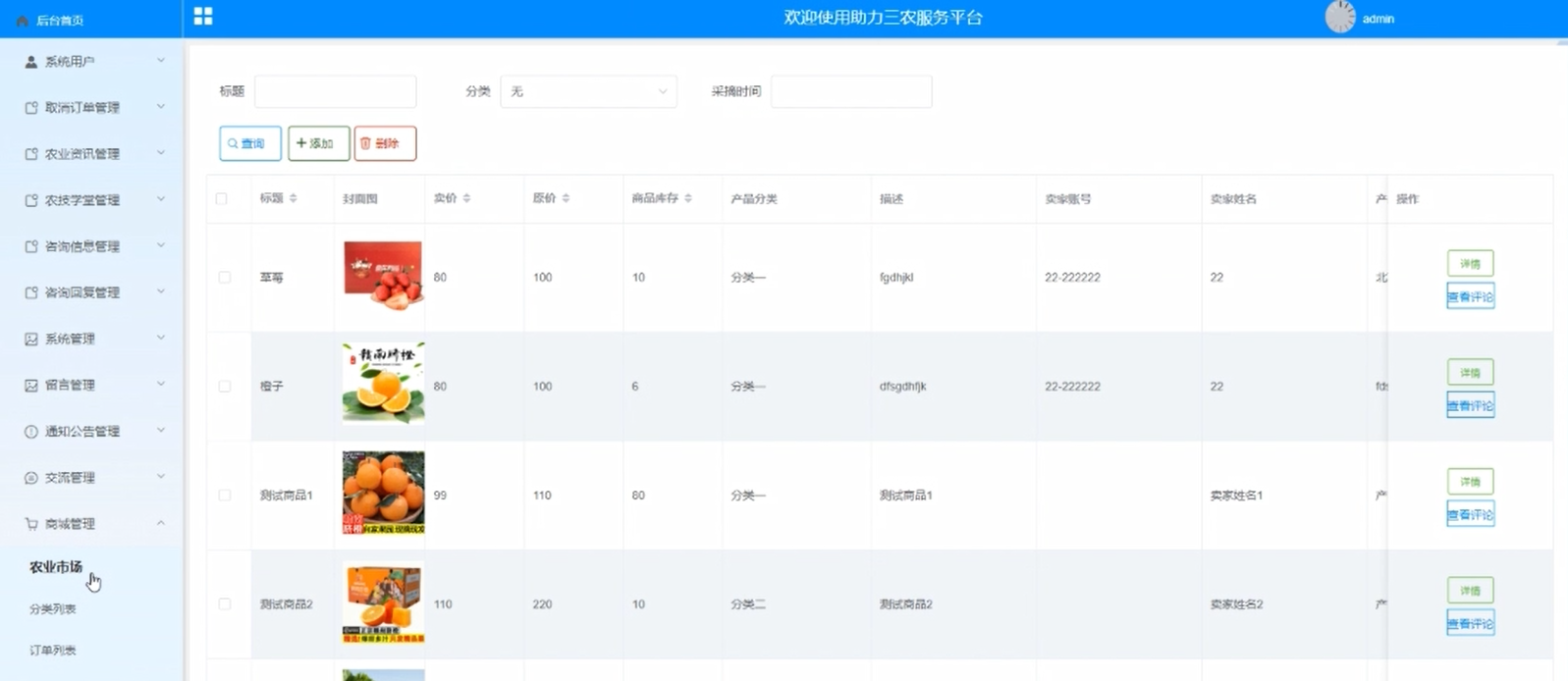Screen dimensions: 1568x681
Task: Click the icon beside 农业资讯管理
Action: [x=31, y=154]
